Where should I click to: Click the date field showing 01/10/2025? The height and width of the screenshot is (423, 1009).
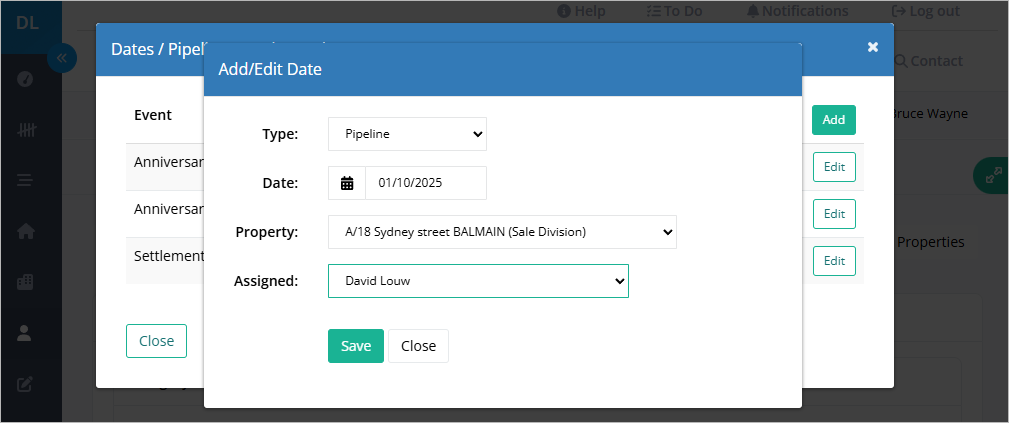coord(426,183)
